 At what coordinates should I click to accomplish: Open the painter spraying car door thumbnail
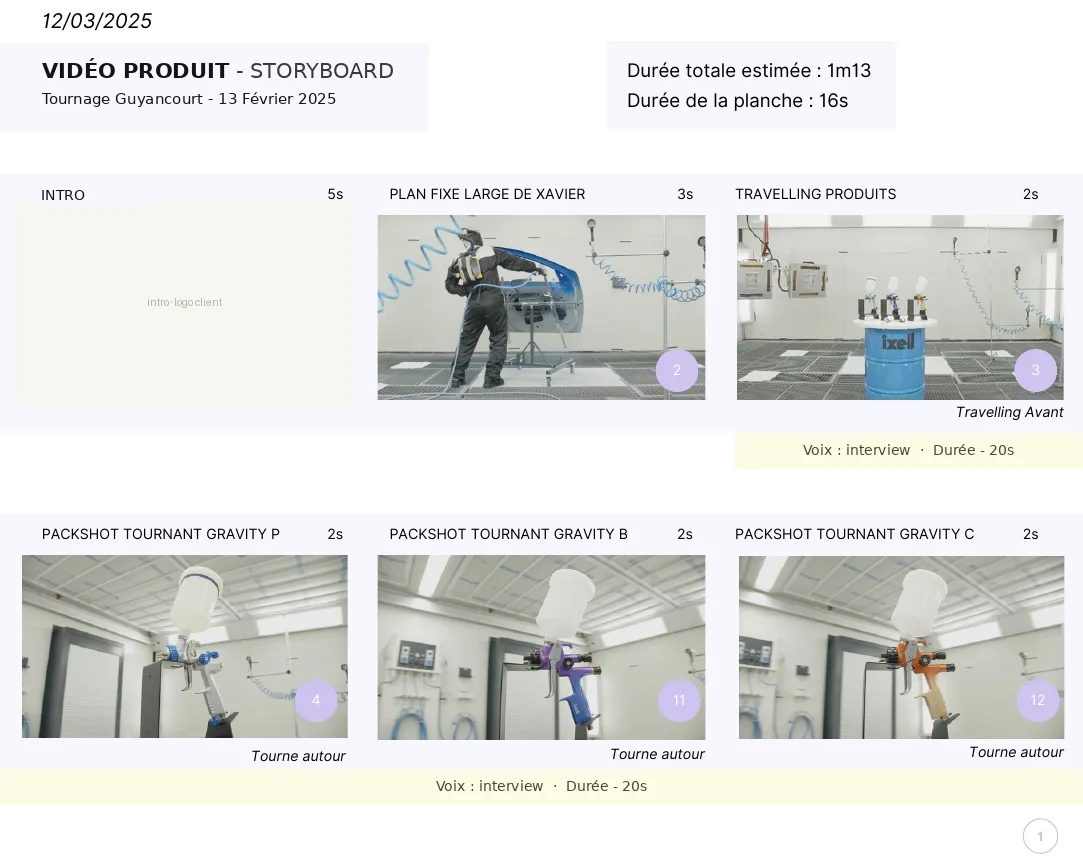pyautogui.click(x=541, y=307)
